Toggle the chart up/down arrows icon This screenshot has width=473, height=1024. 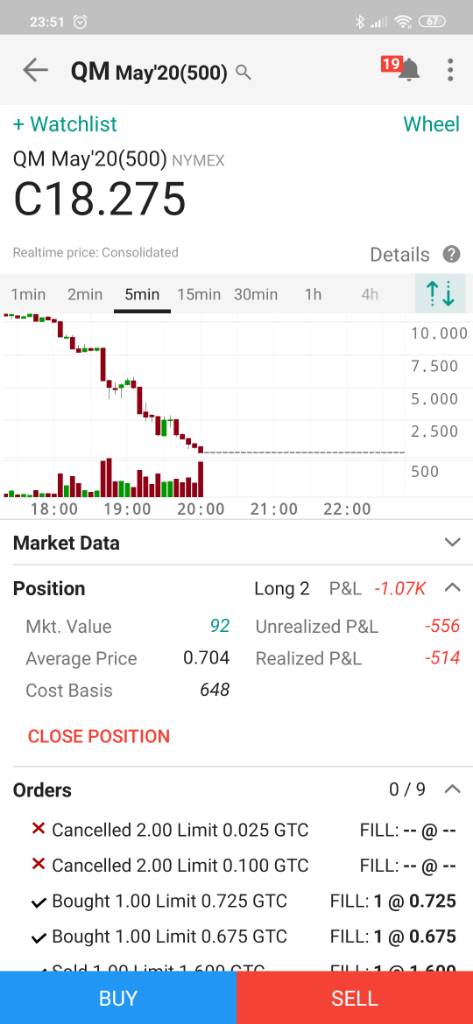440,294
